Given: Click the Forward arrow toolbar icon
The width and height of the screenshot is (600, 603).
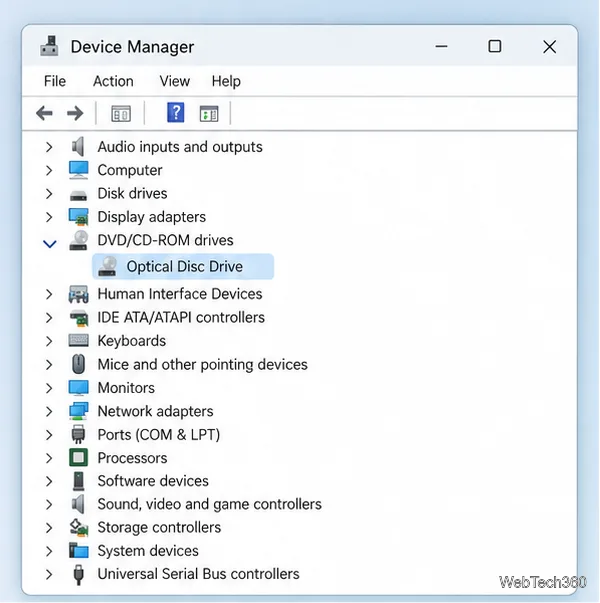Looking at the screenshot, I should pyautogui.click(x=75, y=113).
